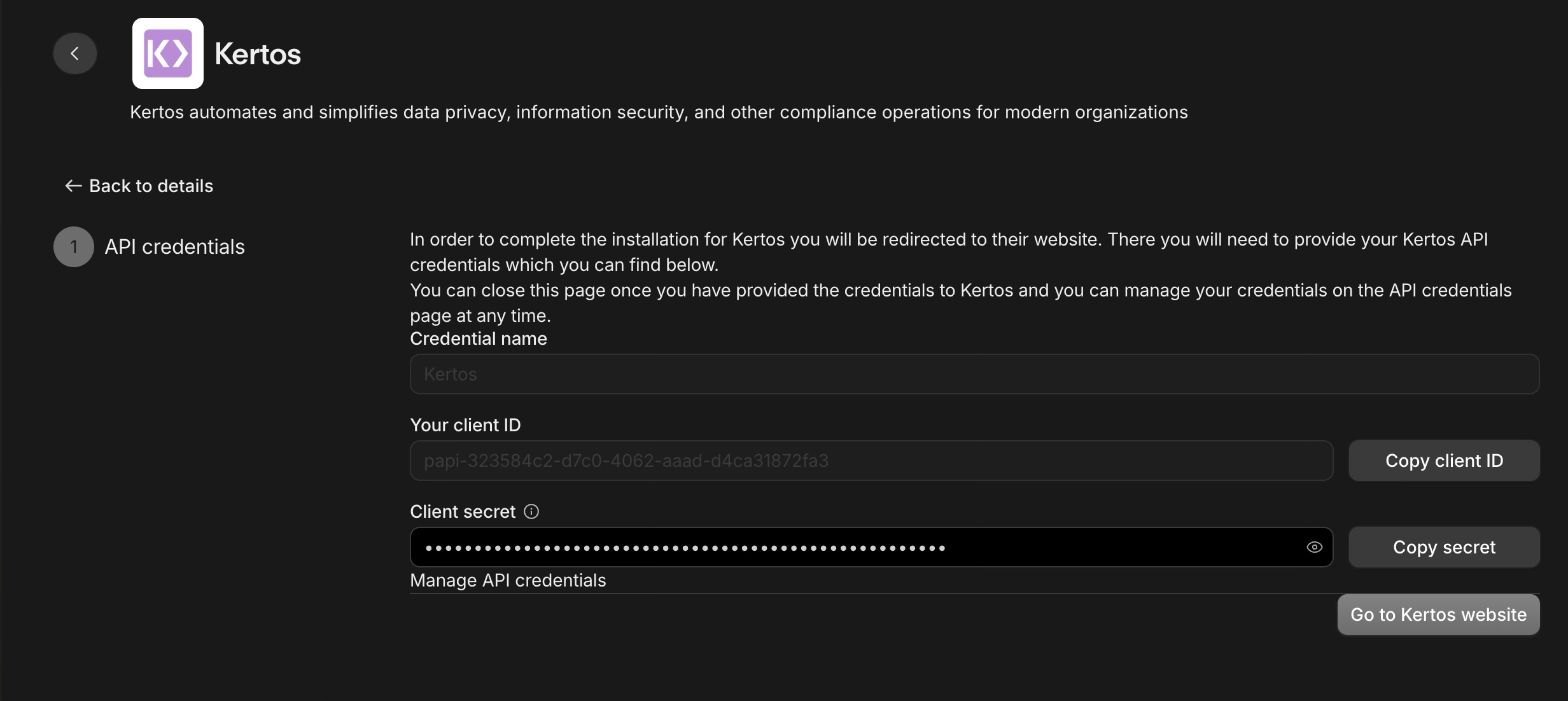The width and height of the screenshot is (1568, 701).
Task: Click the masked Client secret field
Action: coord(871,547)
